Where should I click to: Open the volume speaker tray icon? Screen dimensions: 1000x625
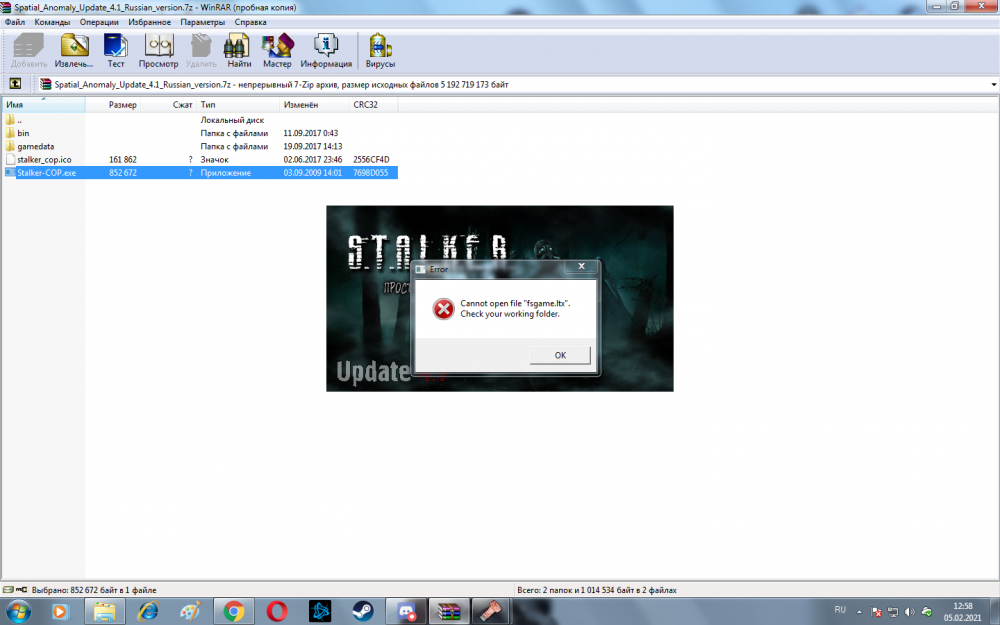point(909,612)
